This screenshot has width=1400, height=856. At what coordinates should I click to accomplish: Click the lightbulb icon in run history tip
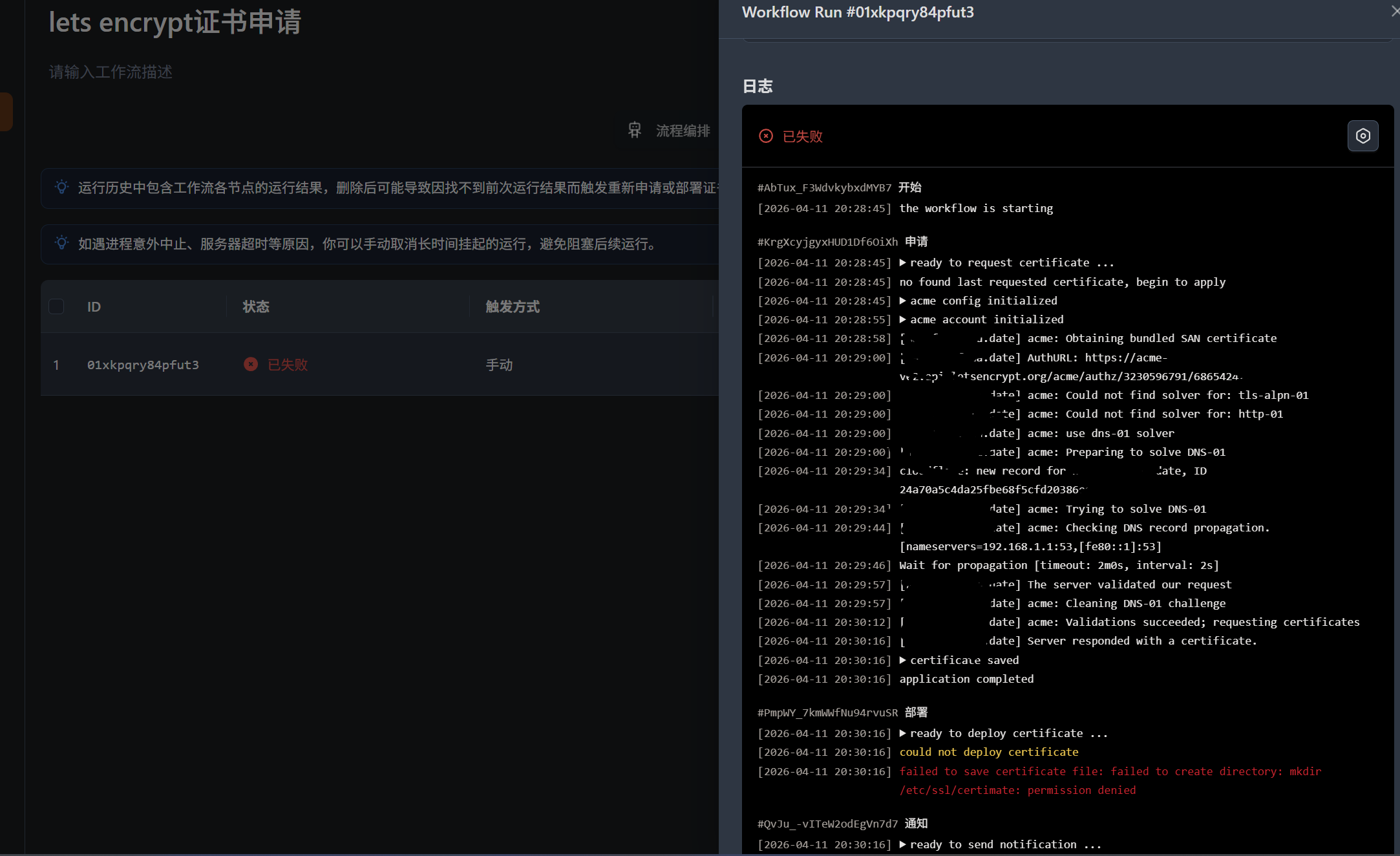(61, 187)
